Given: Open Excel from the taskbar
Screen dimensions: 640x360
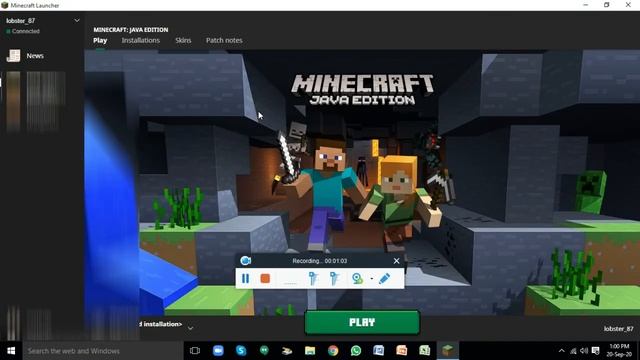Looking at the screenshot, I should (x=424, y=350).
